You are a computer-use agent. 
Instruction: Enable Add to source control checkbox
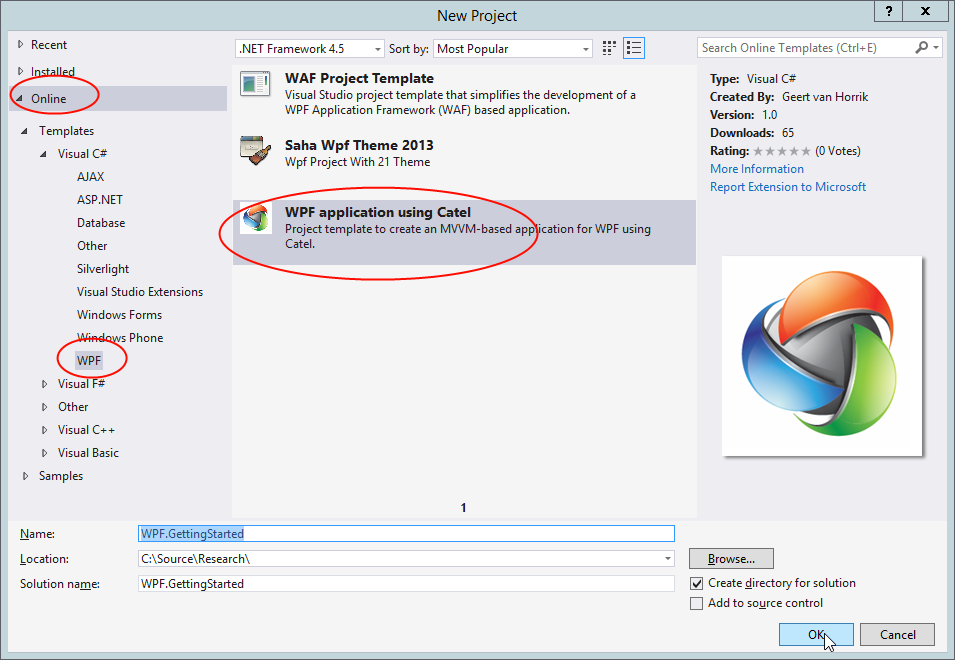pyautogui.click(x=697, y=603)
